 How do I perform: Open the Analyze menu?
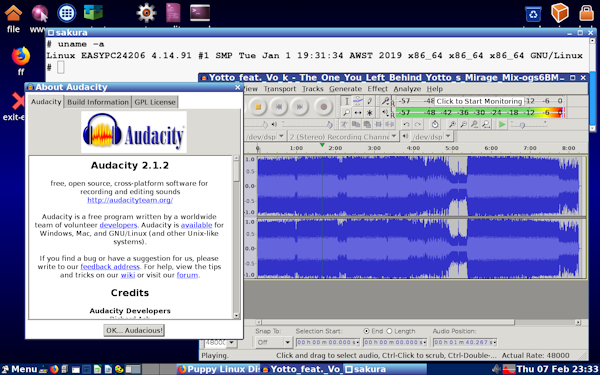click(407, 89)
